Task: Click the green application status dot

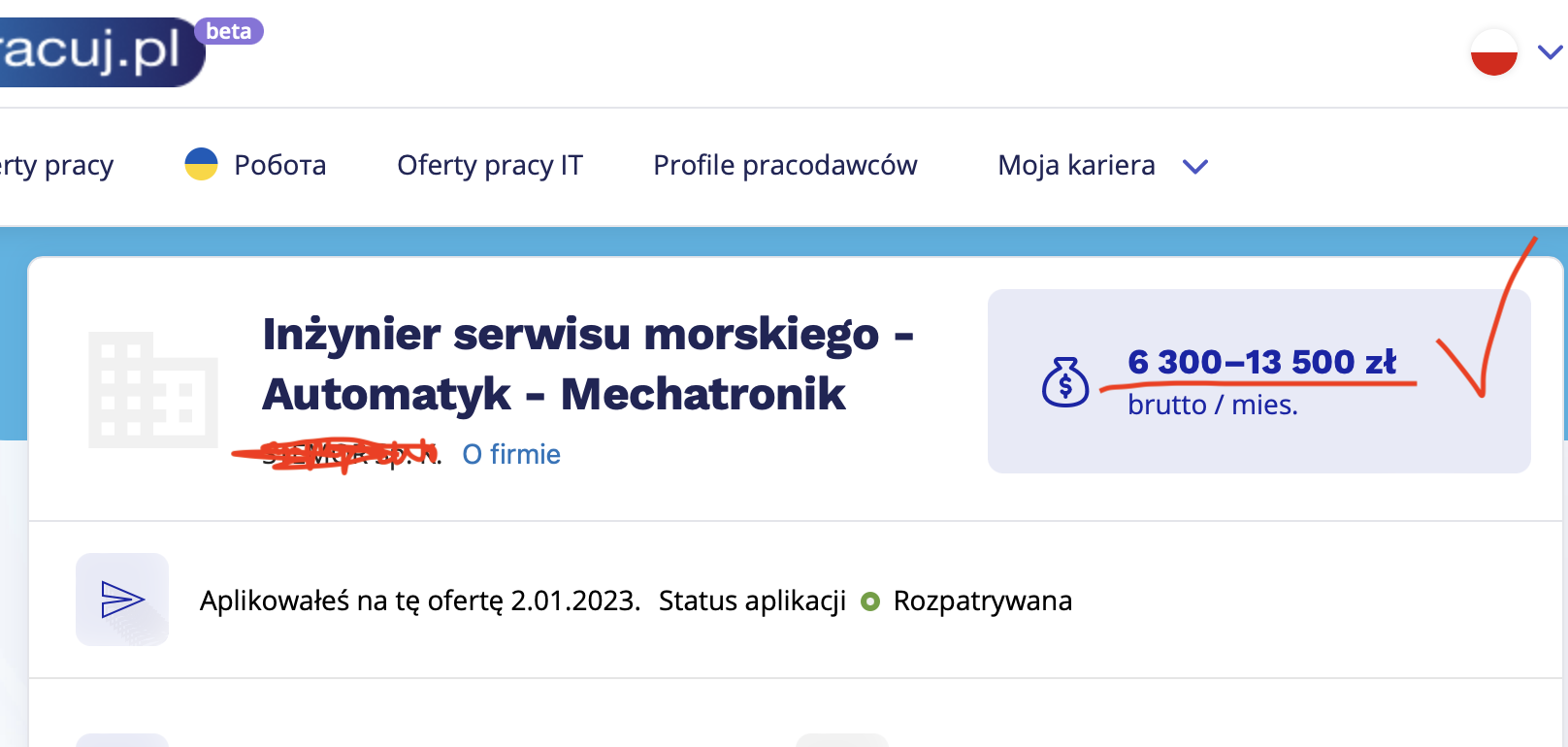Action: pos(870,601)
